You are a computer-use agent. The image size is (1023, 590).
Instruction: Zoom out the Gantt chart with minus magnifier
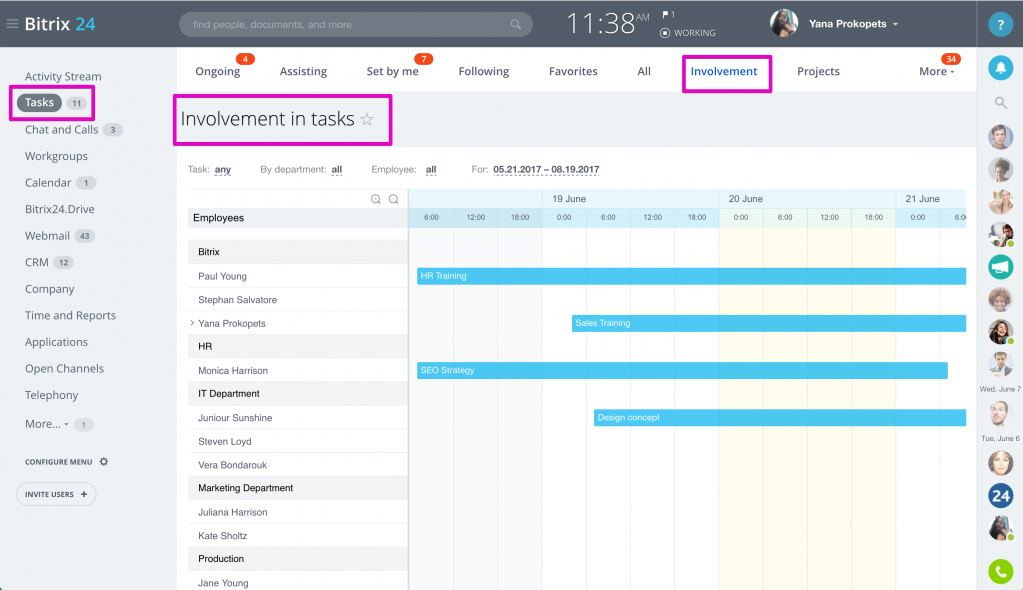(393, 199)
